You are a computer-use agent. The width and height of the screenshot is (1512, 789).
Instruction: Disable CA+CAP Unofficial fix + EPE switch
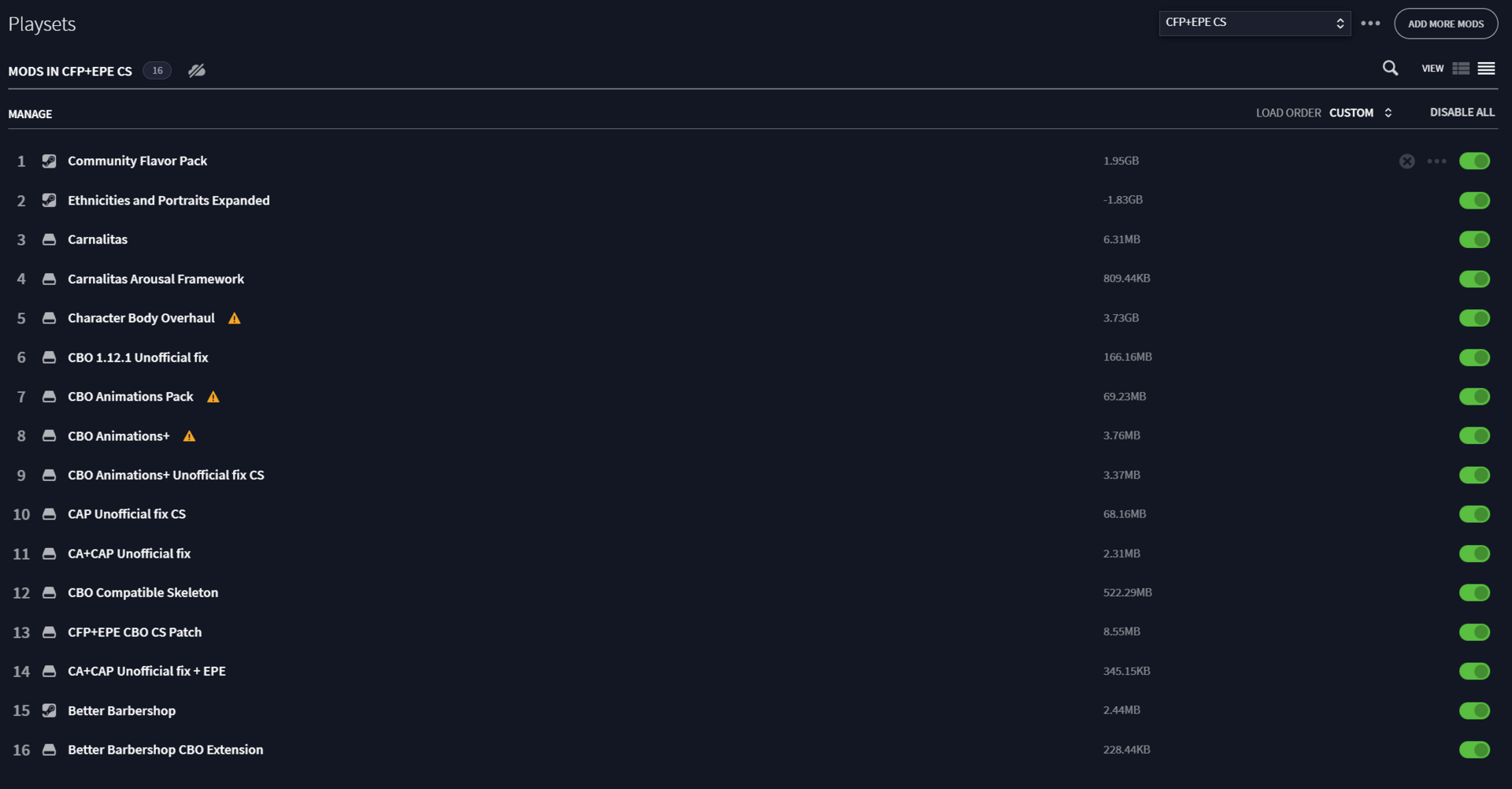(1474, 672)
